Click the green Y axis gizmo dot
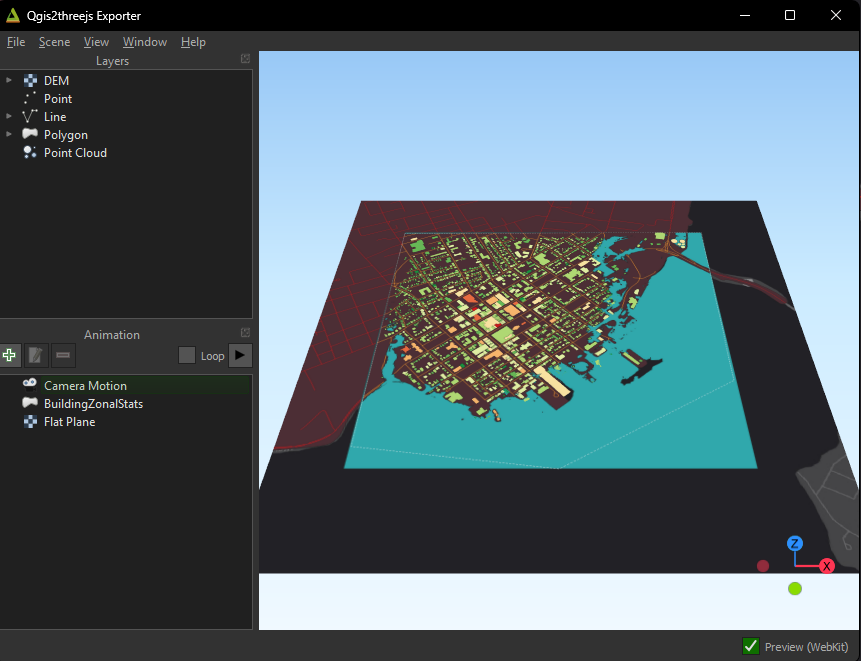The height and width of the screenshot is (661, 861). (795, 588)
